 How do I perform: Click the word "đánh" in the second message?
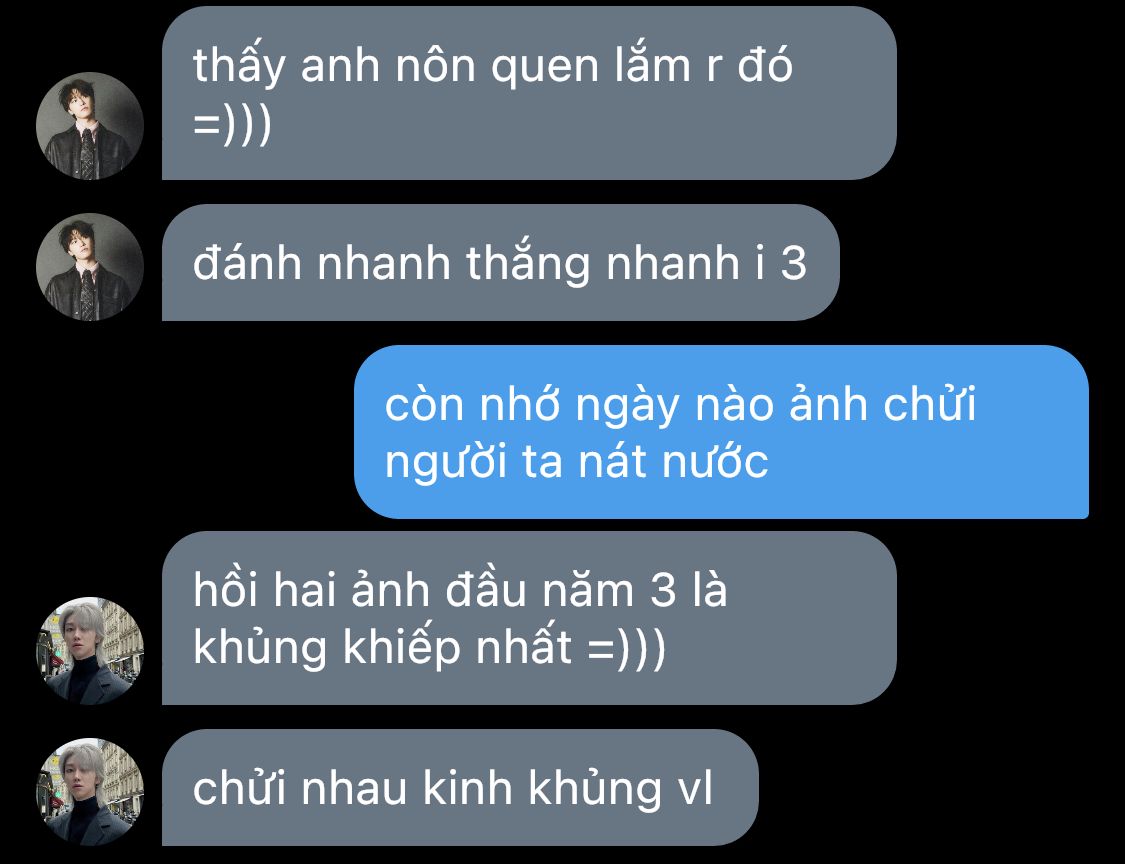point(248,263)
